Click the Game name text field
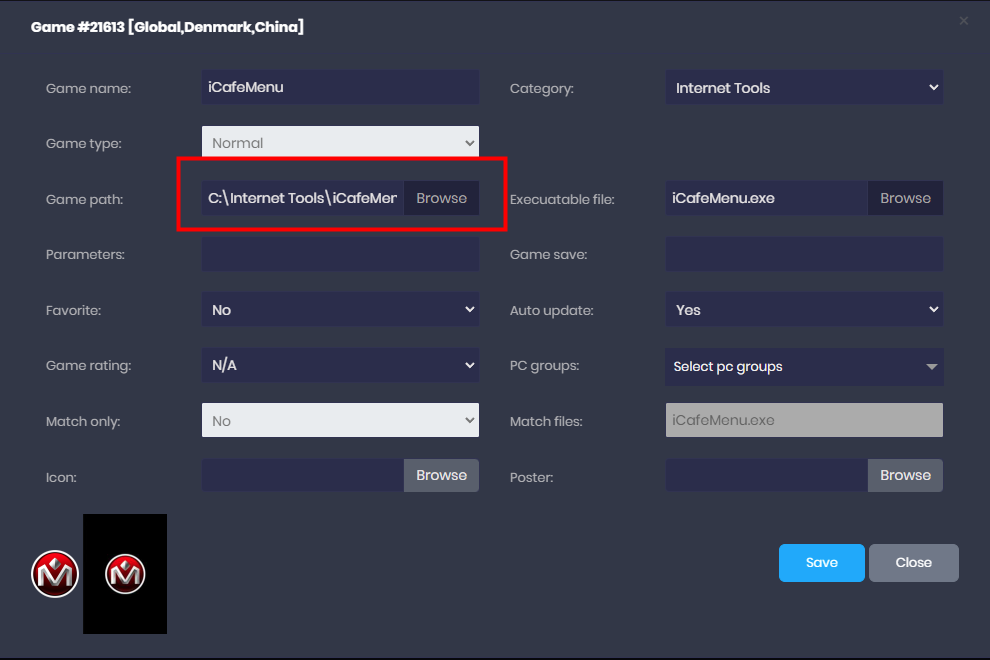Viewport: 990px width, 660px height. tap(340, 87)
